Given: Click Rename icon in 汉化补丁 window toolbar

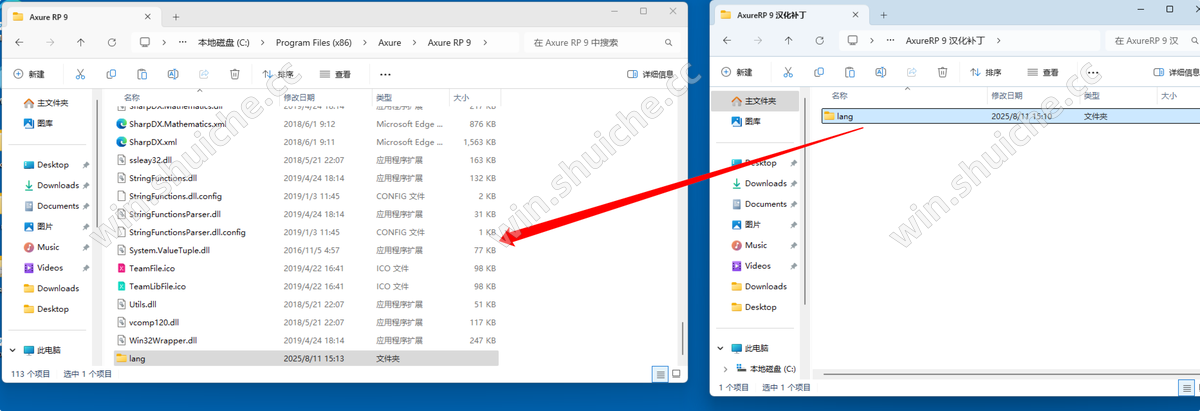Looking at the screenshot, I should 881,72.
